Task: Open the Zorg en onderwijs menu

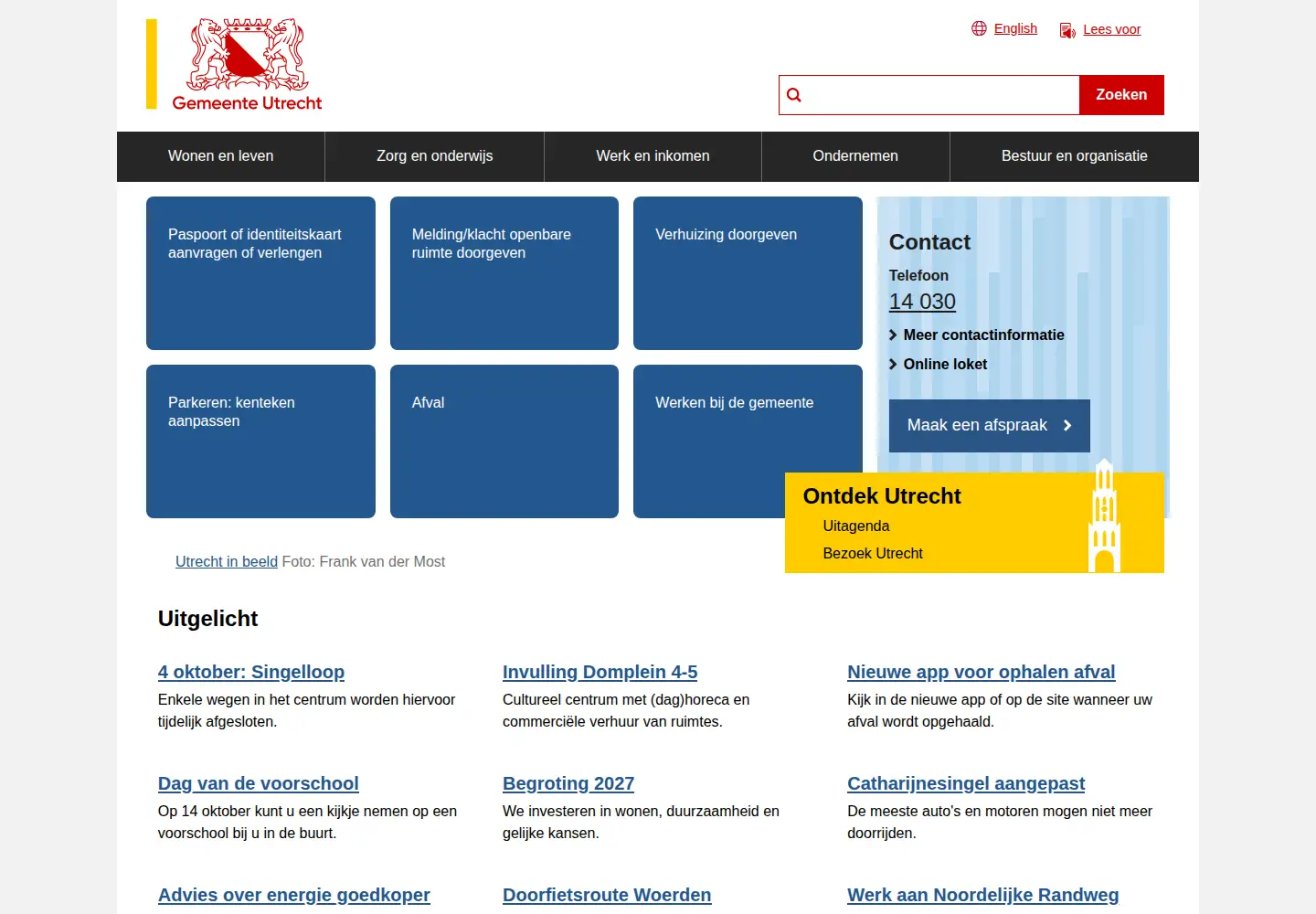Action: tap(435, 156)
